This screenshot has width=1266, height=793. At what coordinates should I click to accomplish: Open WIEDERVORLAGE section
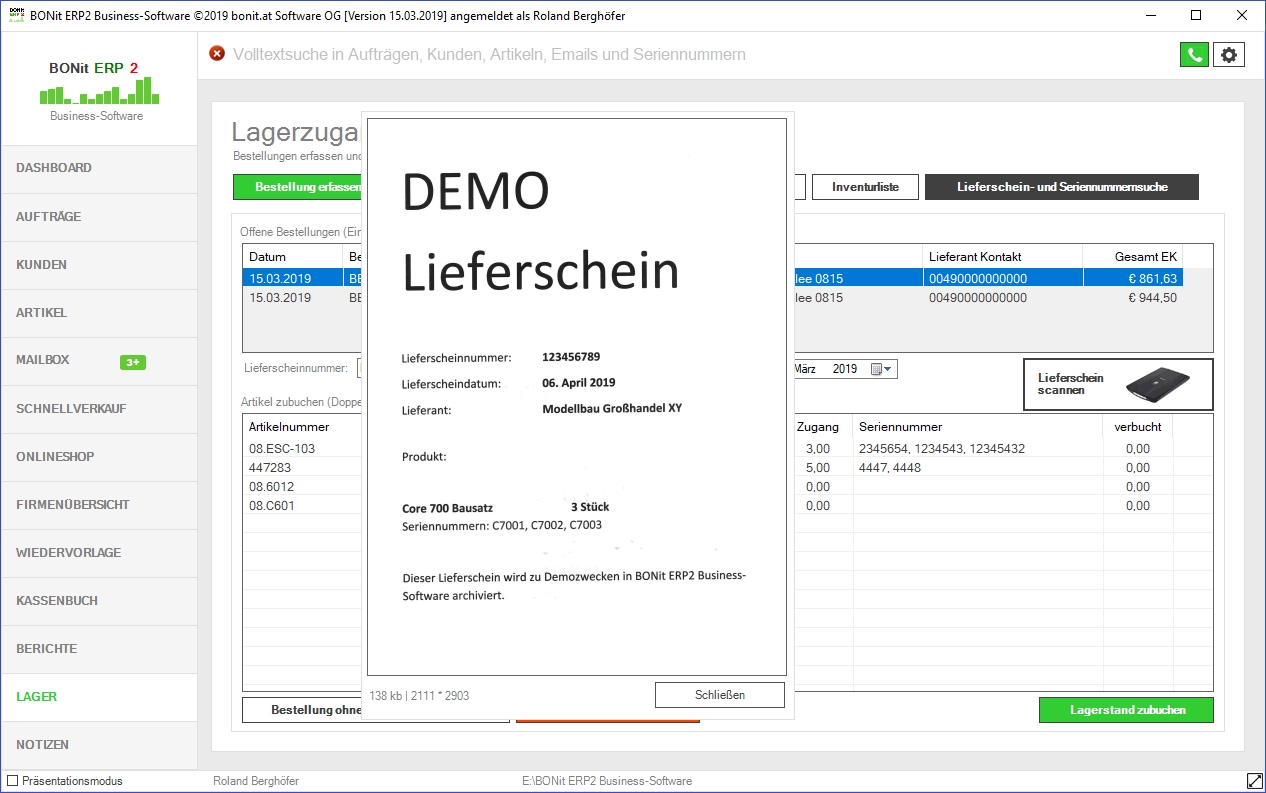pos(98,553)
